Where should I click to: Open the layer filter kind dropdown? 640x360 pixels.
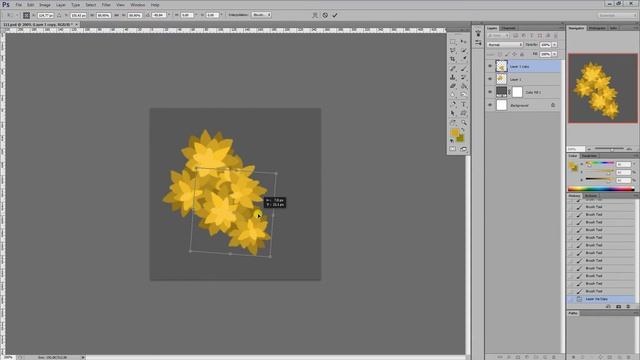[498, 36]
